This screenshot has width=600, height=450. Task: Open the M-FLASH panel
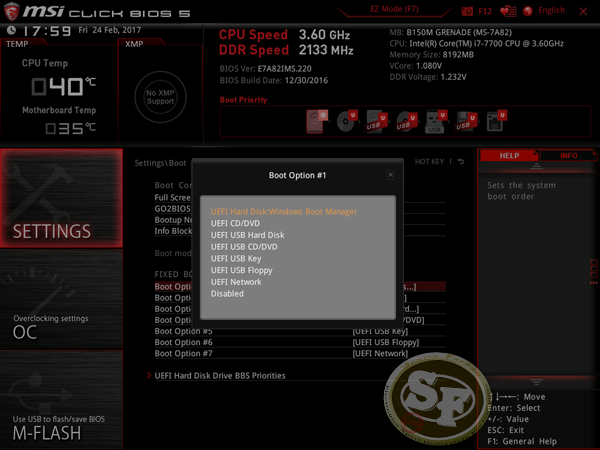click(x=61, y=399)
